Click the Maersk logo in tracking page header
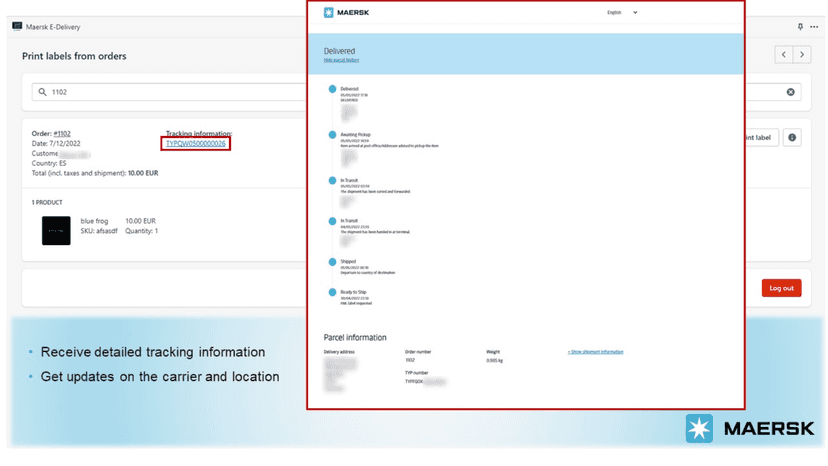This screenshot has width=828, height=466. coord(346,12)
